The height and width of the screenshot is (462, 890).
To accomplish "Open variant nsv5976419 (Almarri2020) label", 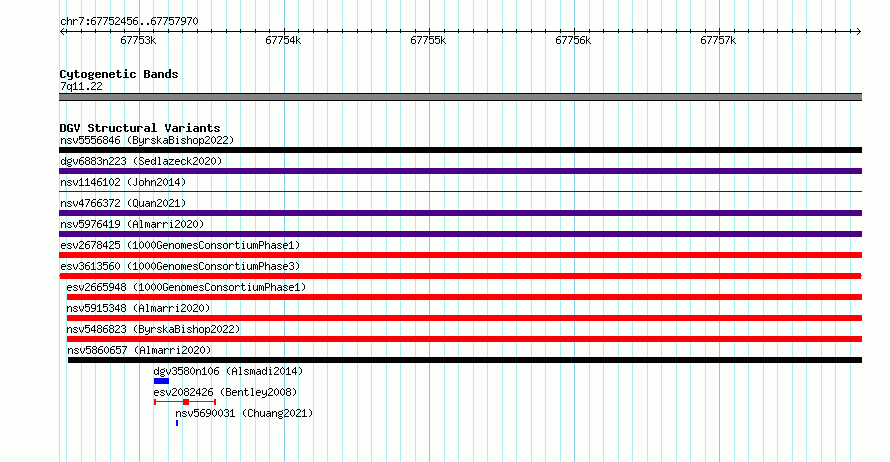I will [x=132, y=224].
